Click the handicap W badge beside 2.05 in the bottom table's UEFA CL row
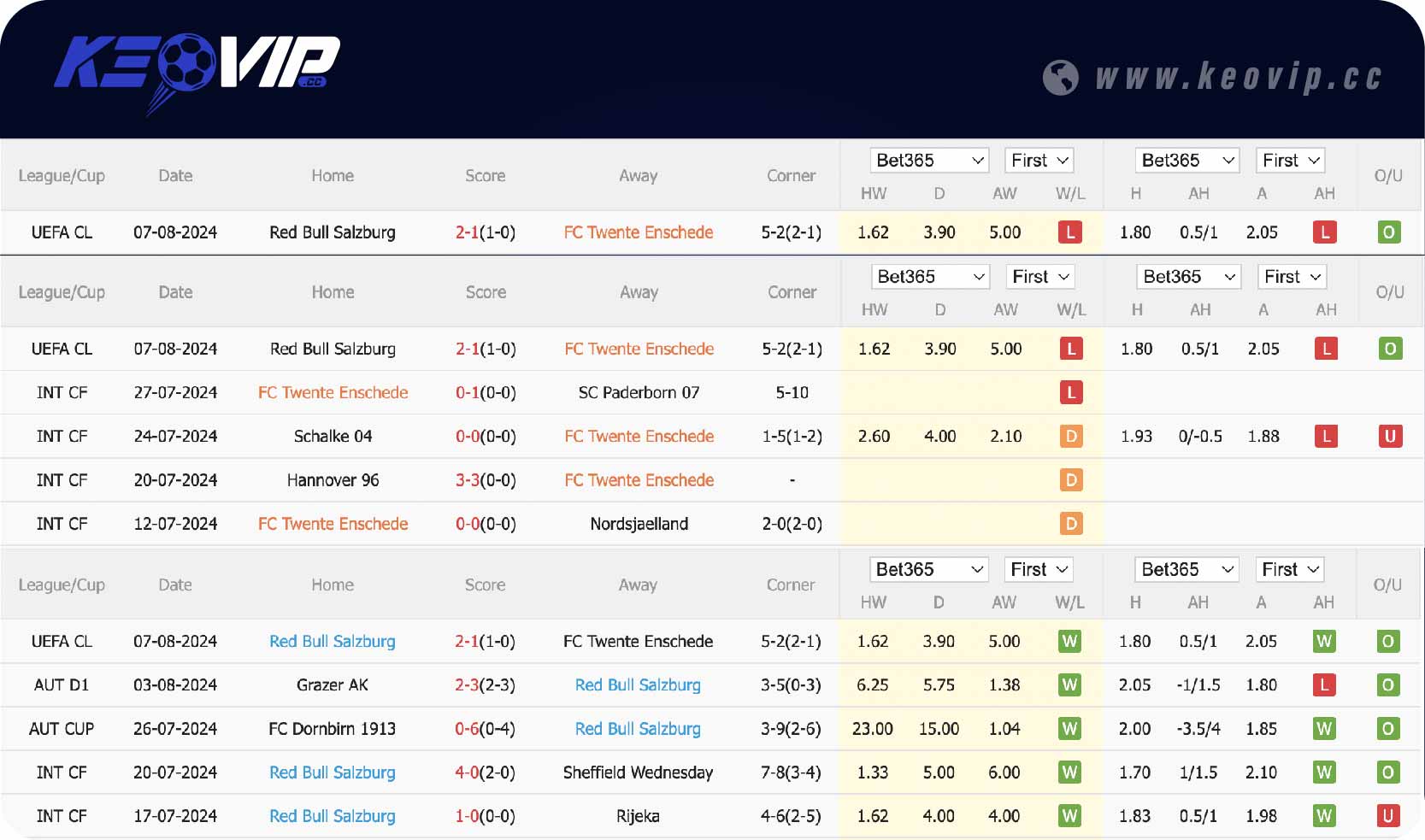The height and width of the screenshot is (840, 1425). (x=1324, y=642)
